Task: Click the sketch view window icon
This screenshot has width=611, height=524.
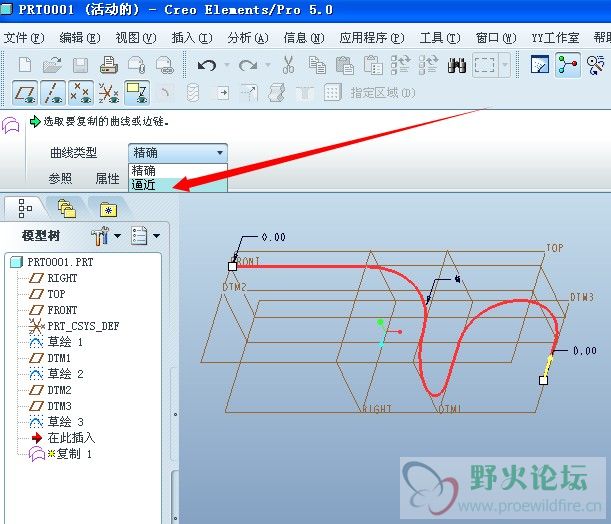Action: 540,65
